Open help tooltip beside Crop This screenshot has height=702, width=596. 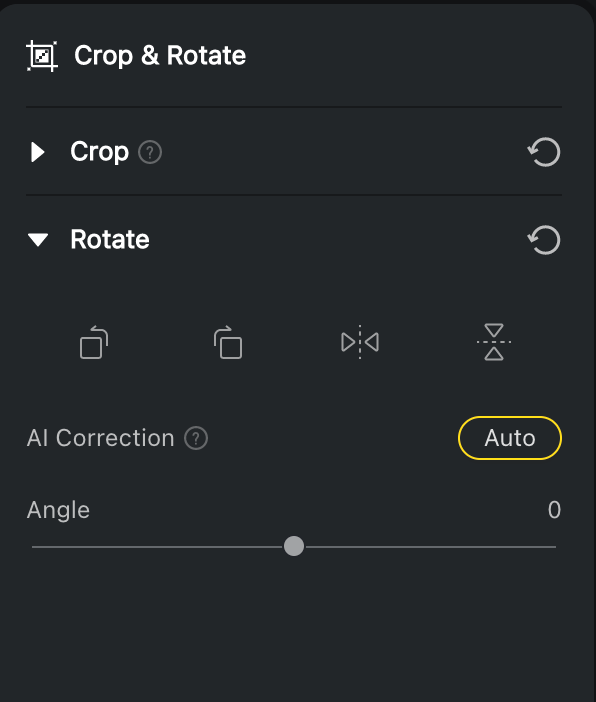point(150,152)
